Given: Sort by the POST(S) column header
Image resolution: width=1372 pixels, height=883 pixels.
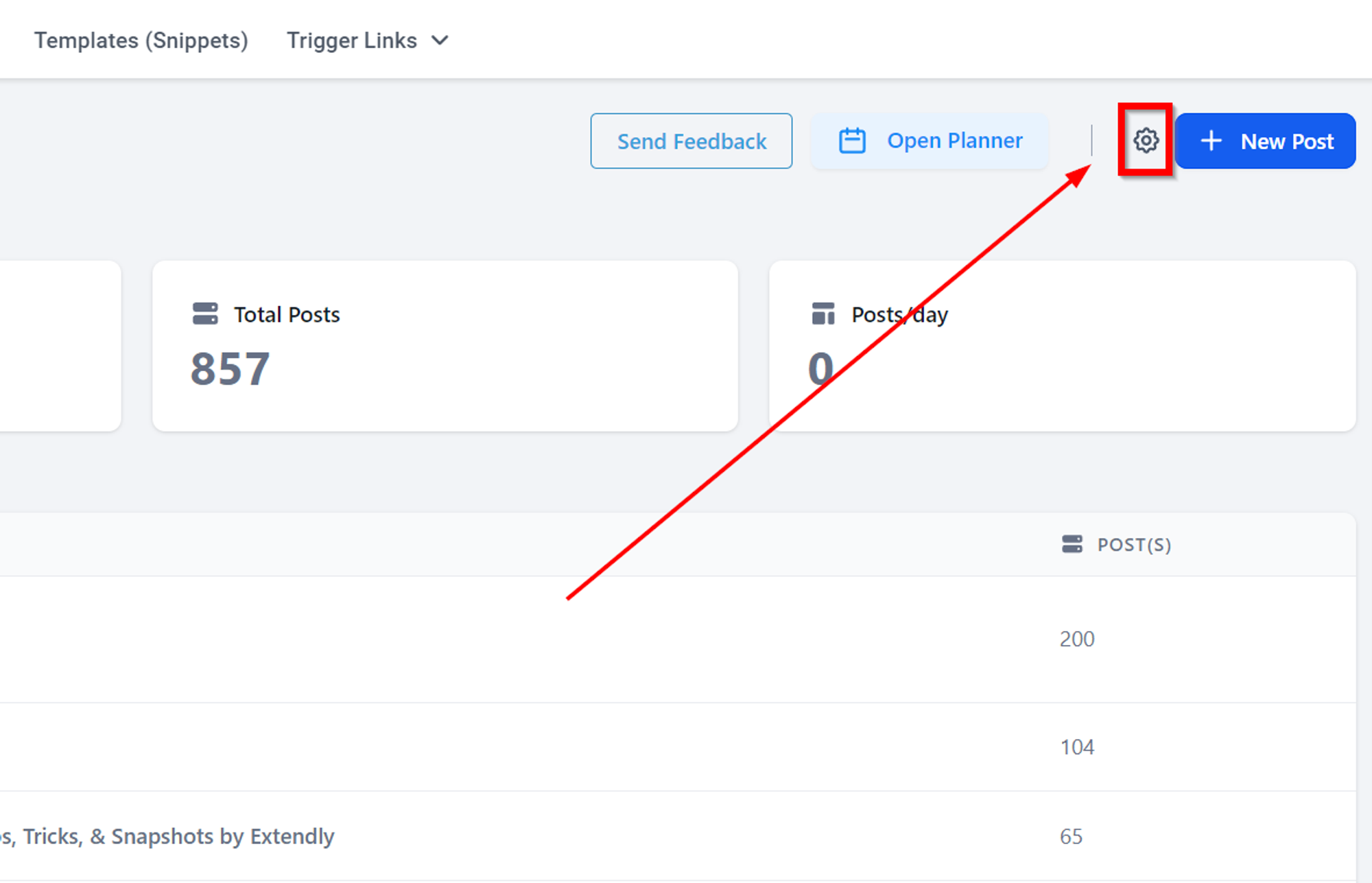Looking at the screenshot, I should (1134, 545).
